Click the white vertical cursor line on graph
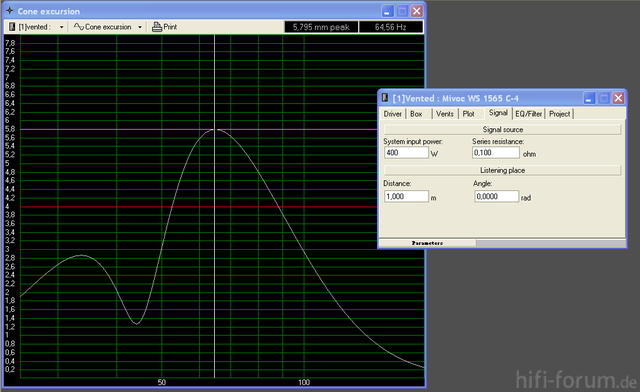Screen dimensions: 640x392 click(214, 206)
